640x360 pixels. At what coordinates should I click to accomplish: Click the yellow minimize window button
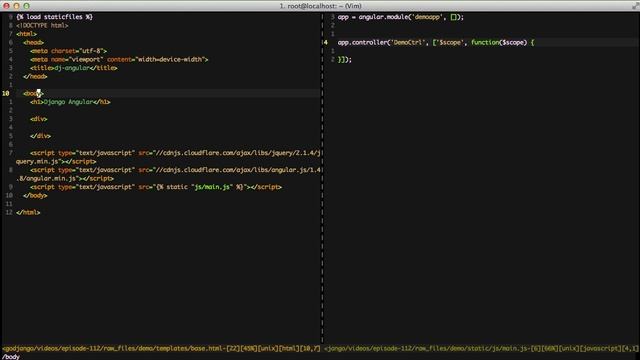16,6
